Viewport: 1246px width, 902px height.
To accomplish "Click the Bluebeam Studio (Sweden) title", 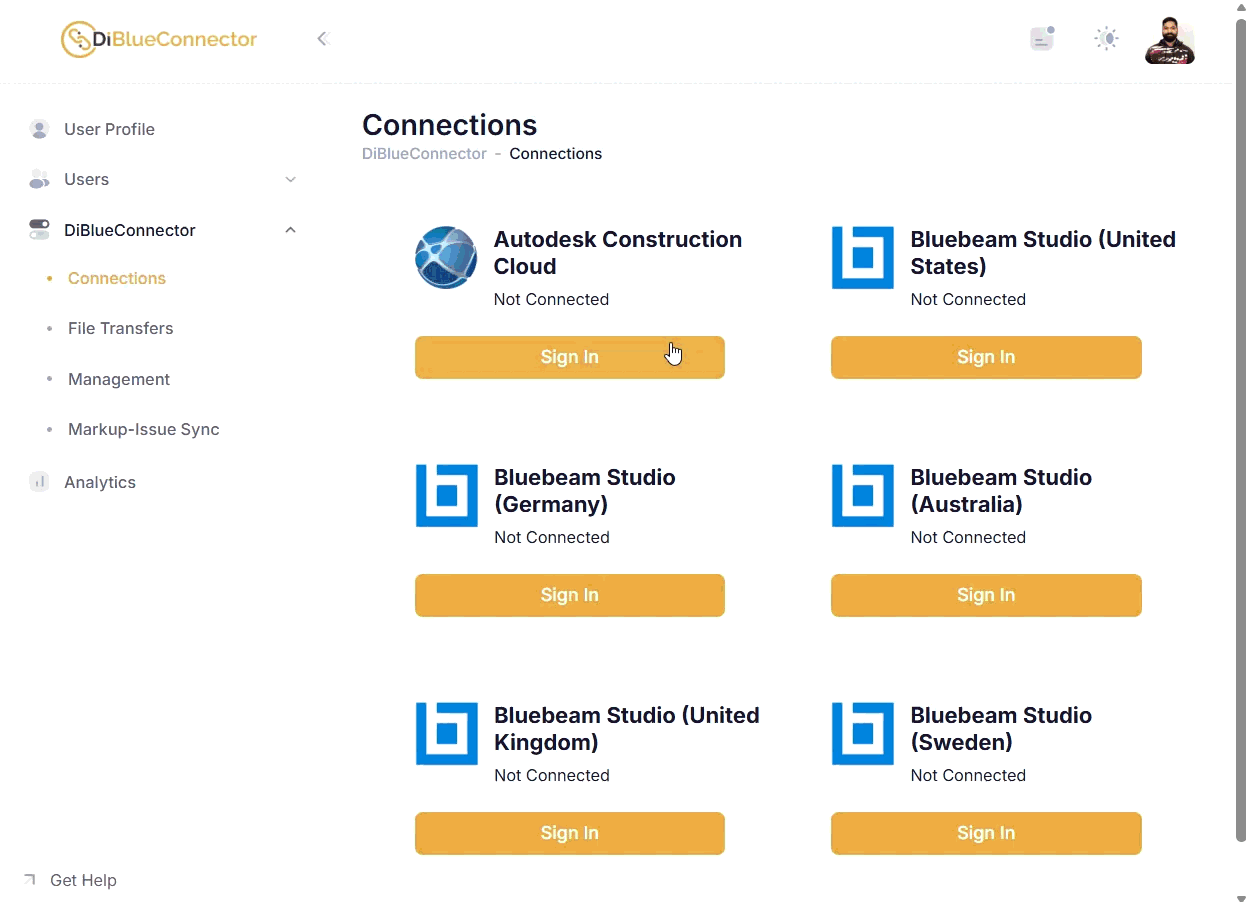I will coord(1001,729).
